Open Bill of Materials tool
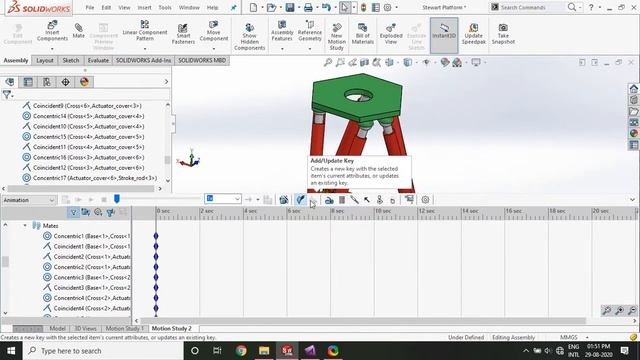Image resolution: width=640 pixels, height=360 pixels. click(x=362, y=33)
